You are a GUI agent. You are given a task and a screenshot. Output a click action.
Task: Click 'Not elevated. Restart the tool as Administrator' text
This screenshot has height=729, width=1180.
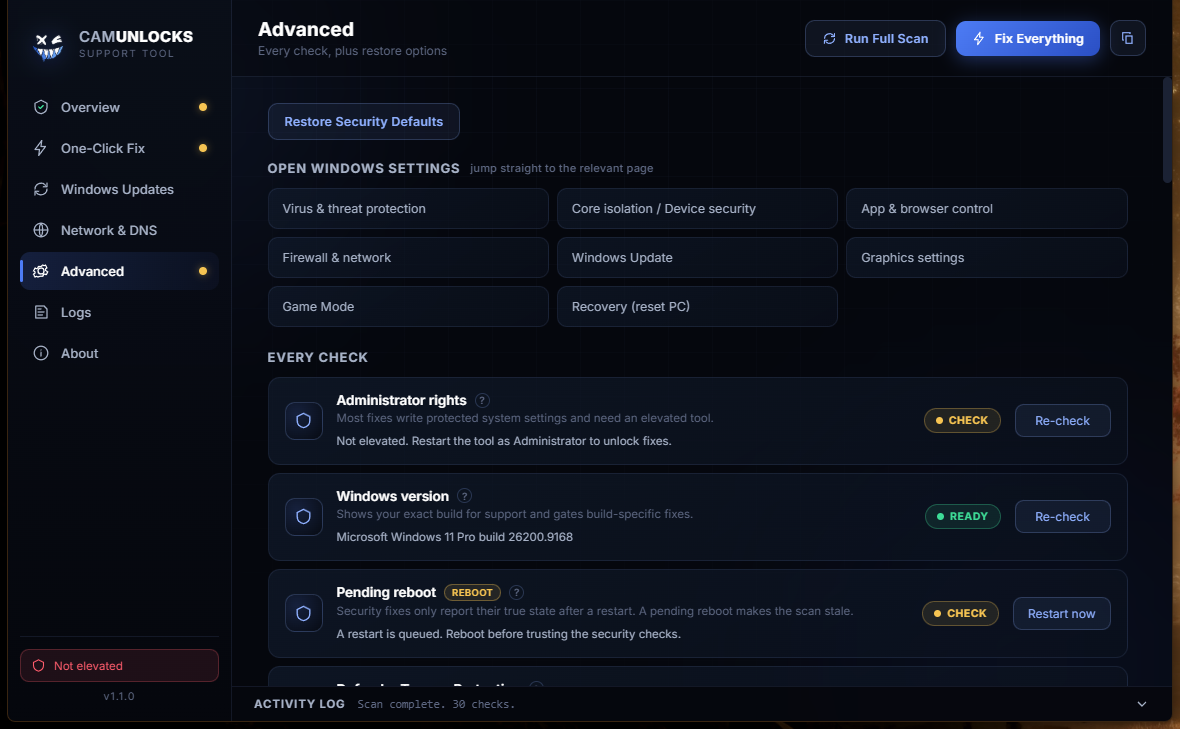click(x=503, y=441)
